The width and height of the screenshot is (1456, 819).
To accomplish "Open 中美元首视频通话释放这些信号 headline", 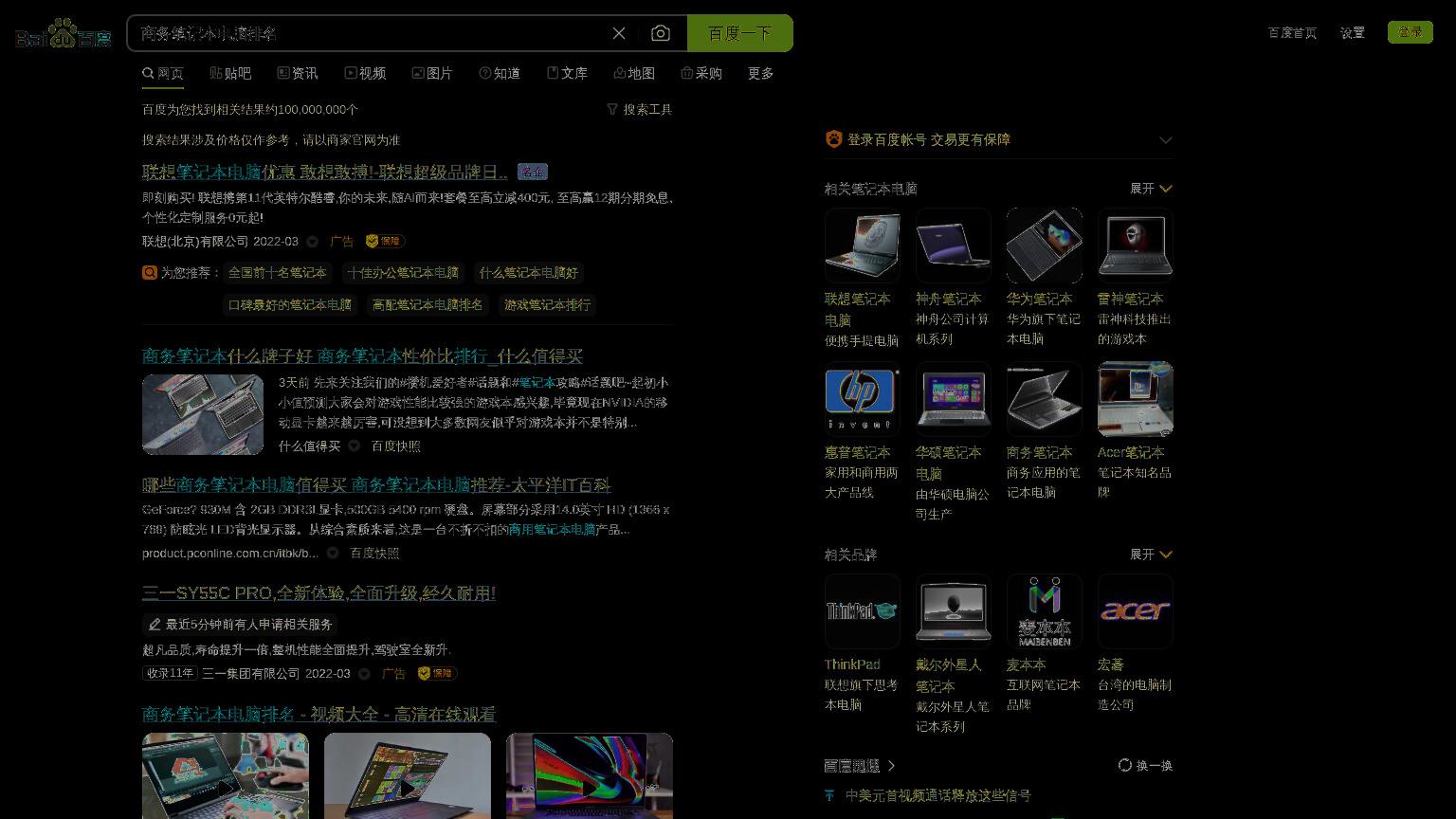I will (938, 795).
